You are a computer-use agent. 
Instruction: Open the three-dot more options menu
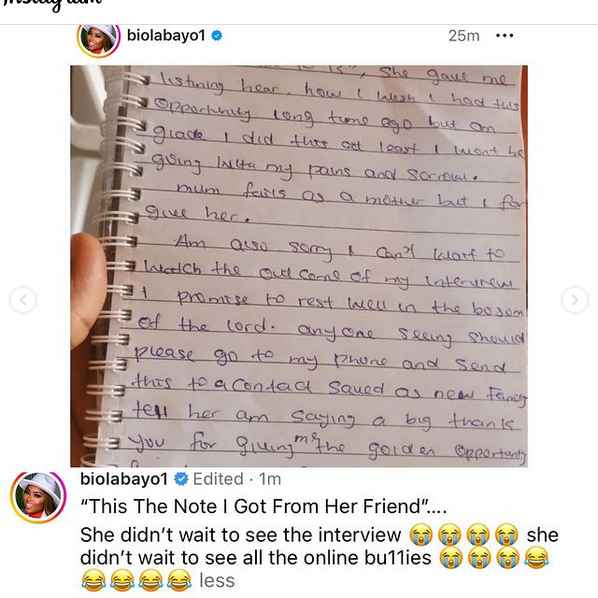click(504, 36)
